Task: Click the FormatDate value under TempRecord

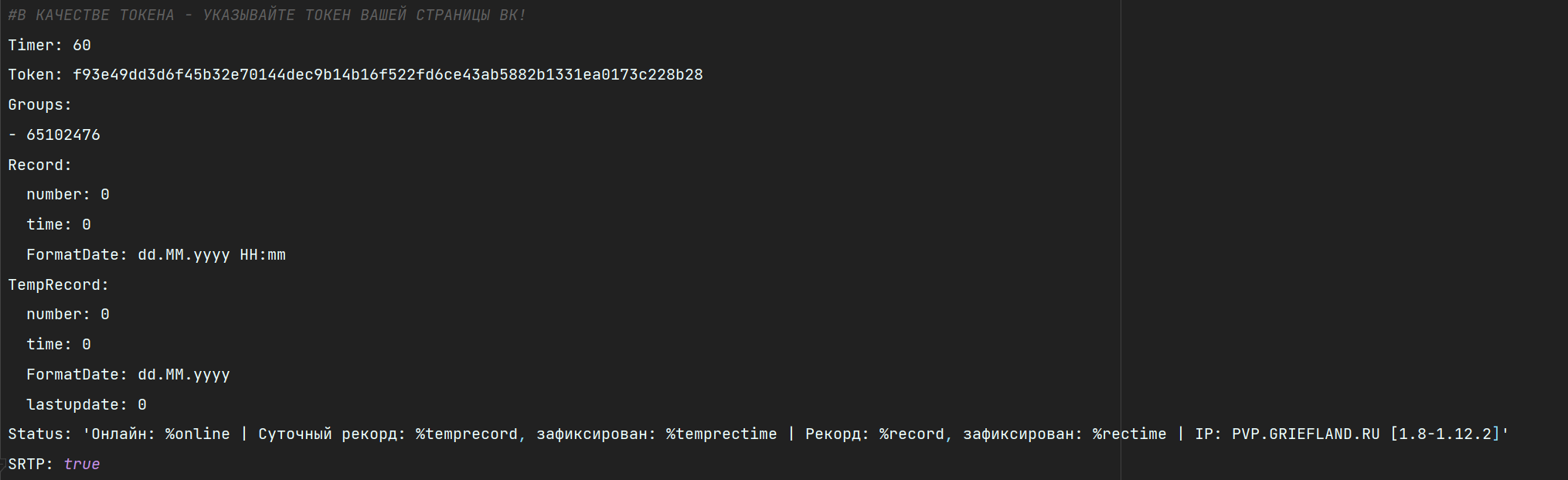Action: (x=183, y=375)
